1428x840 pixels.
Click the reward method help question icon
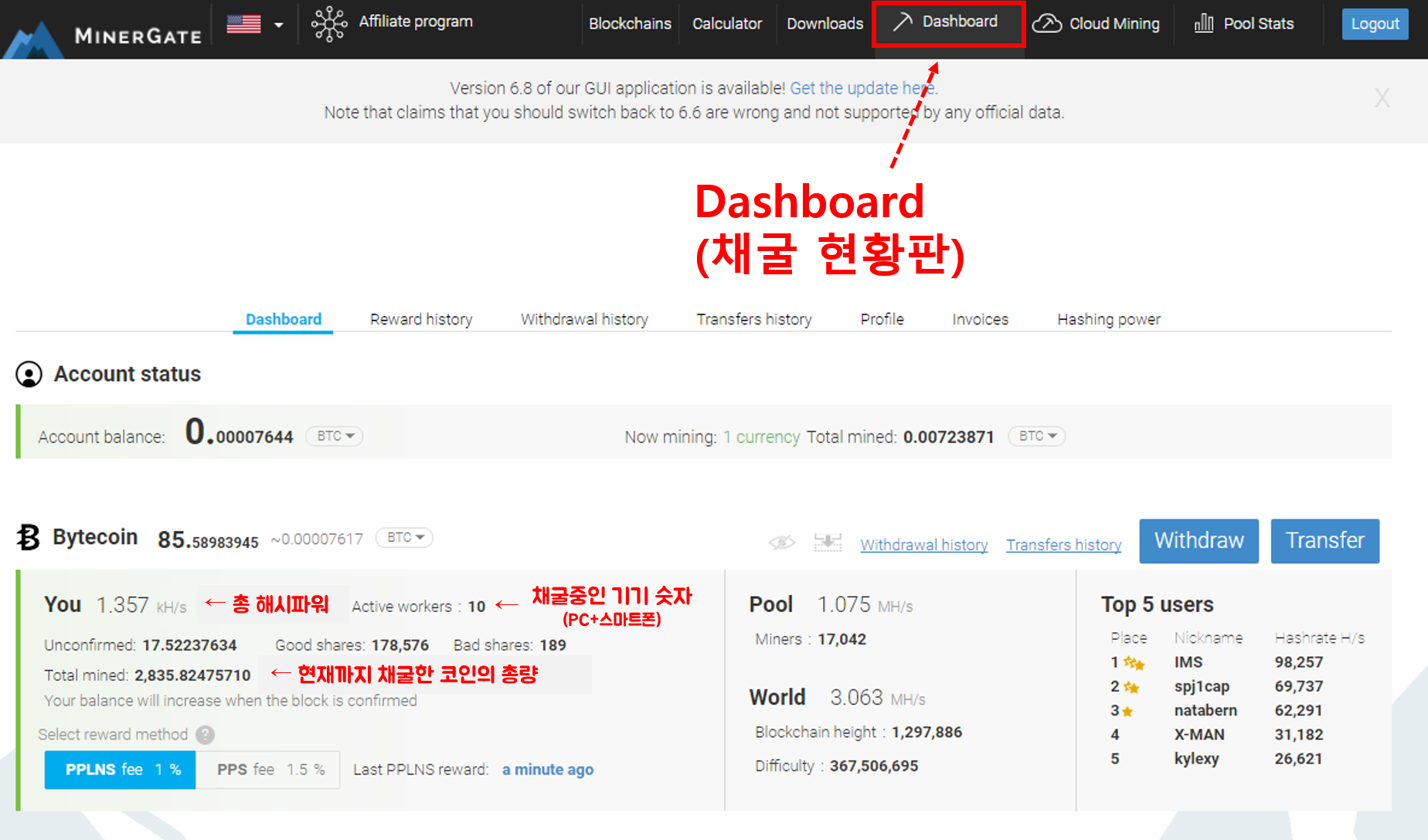[x=205, y=734]
